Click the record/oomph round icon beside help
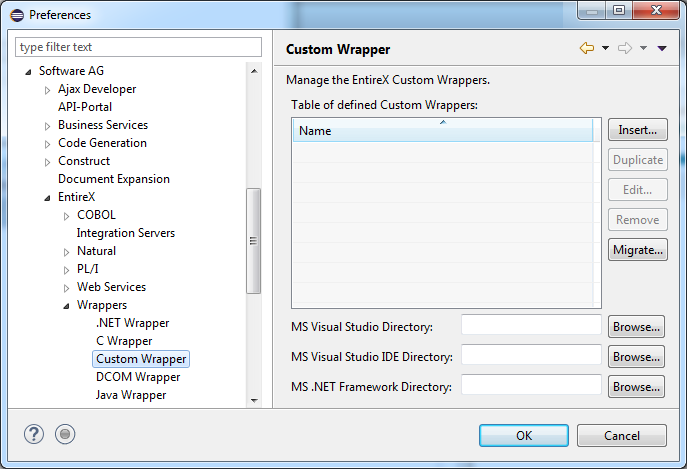 65,434
